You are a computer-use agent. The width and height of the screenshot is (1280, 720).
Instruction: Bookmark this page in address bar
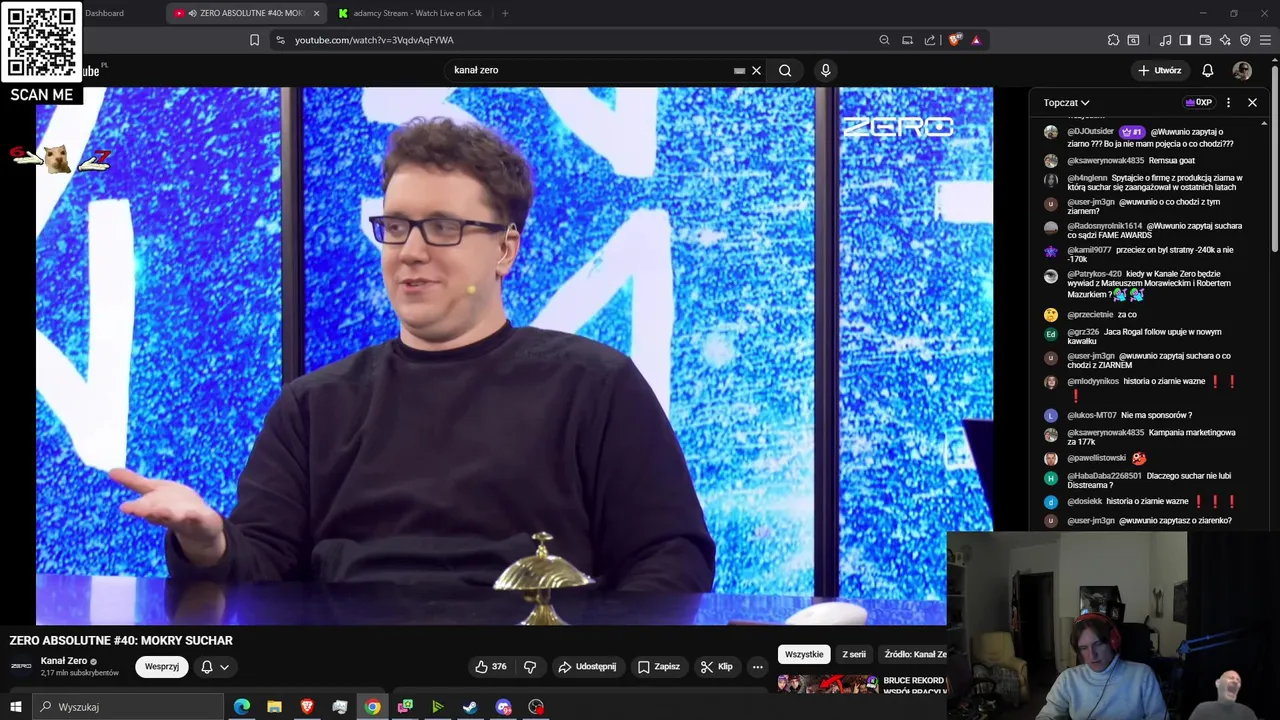254,40
